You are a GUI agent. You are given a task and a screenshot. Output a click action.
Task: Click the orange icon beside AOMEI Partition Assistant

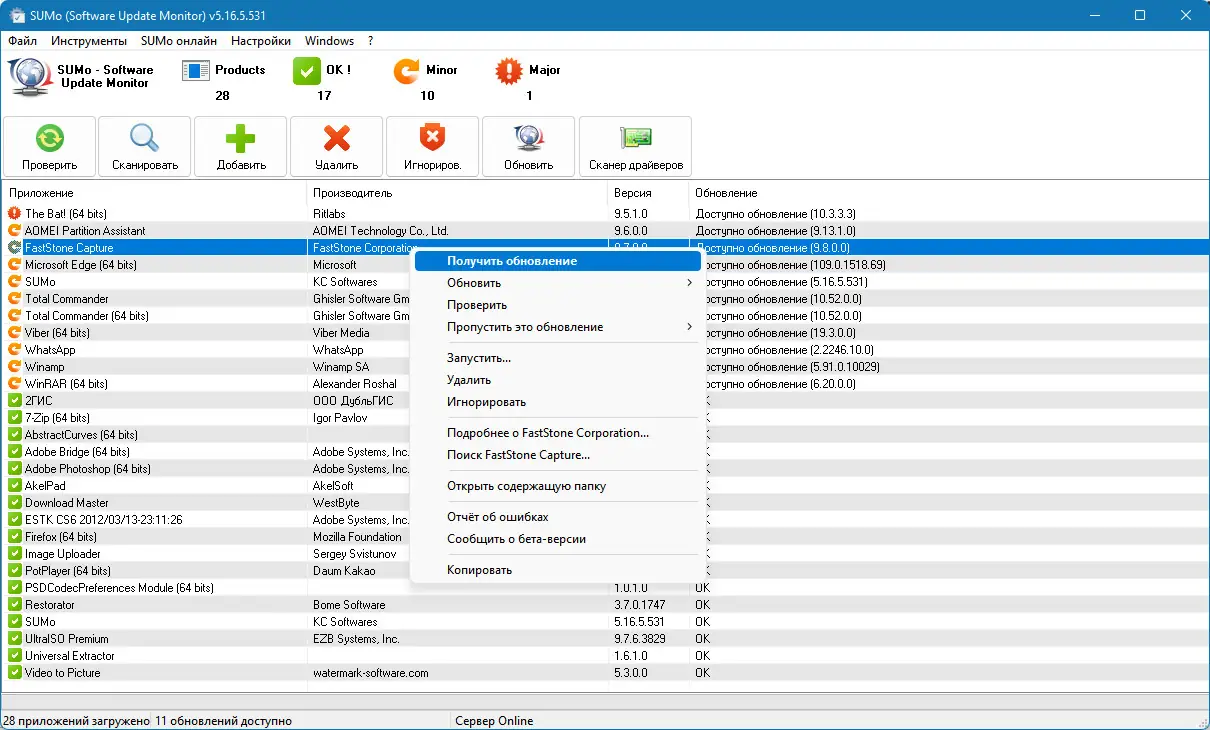point(14,231)
